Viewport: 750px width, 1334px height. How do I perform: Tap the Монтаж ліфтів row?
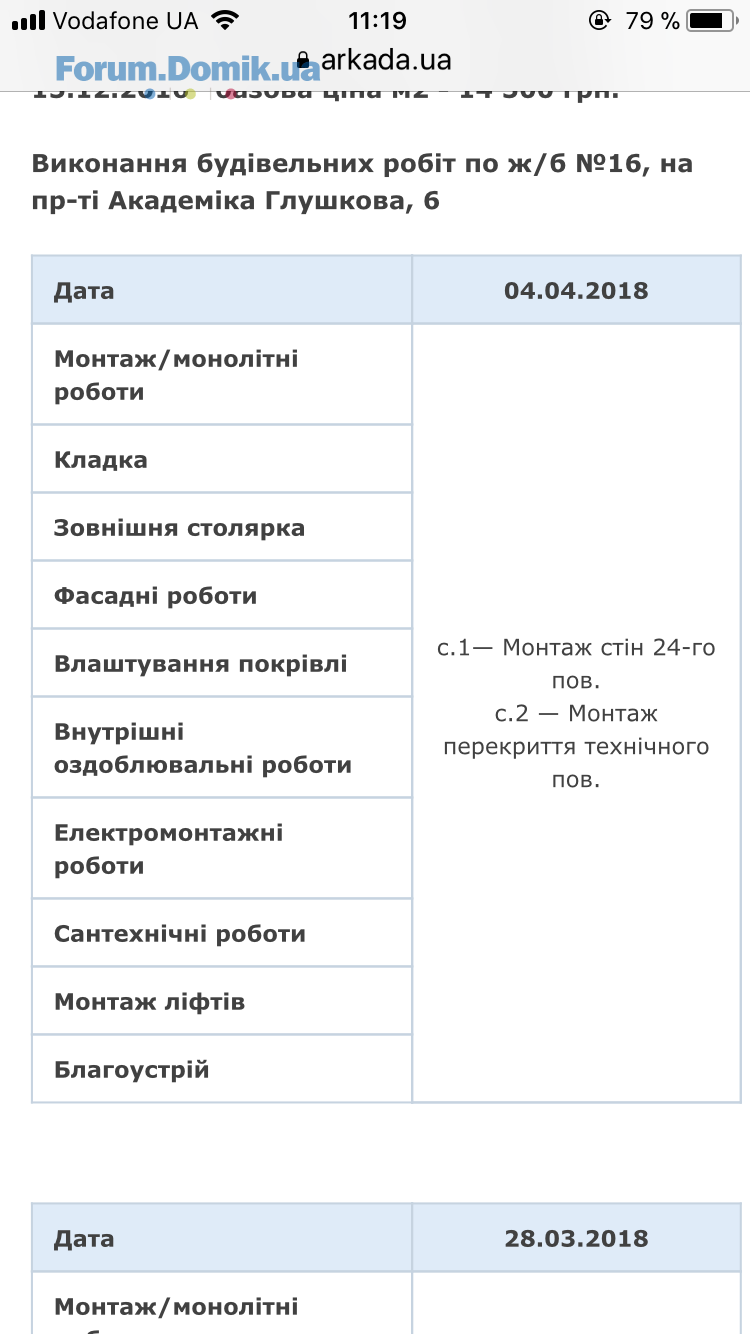(222, 1001)
